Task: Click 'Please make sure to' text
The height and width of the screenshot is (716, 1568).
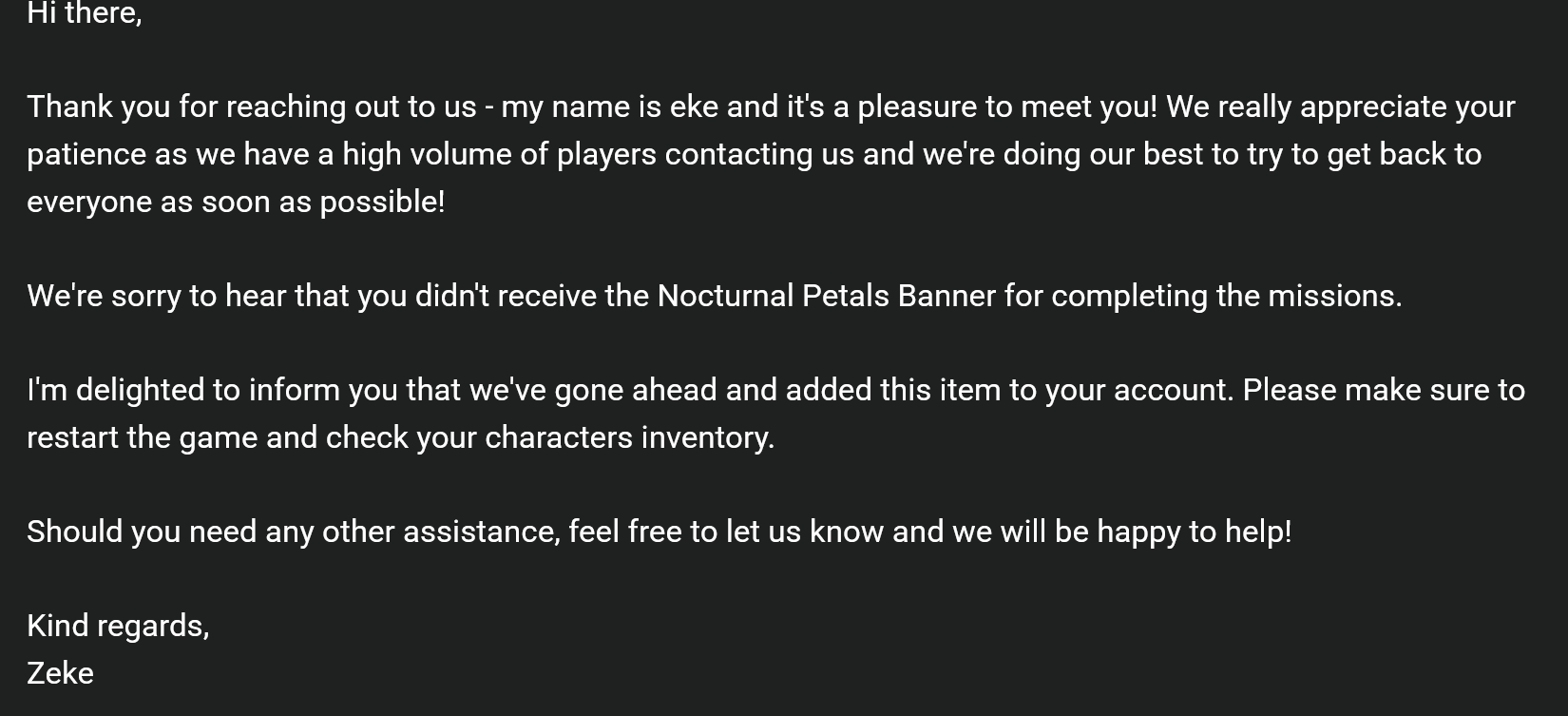Action: (1384, 390)
